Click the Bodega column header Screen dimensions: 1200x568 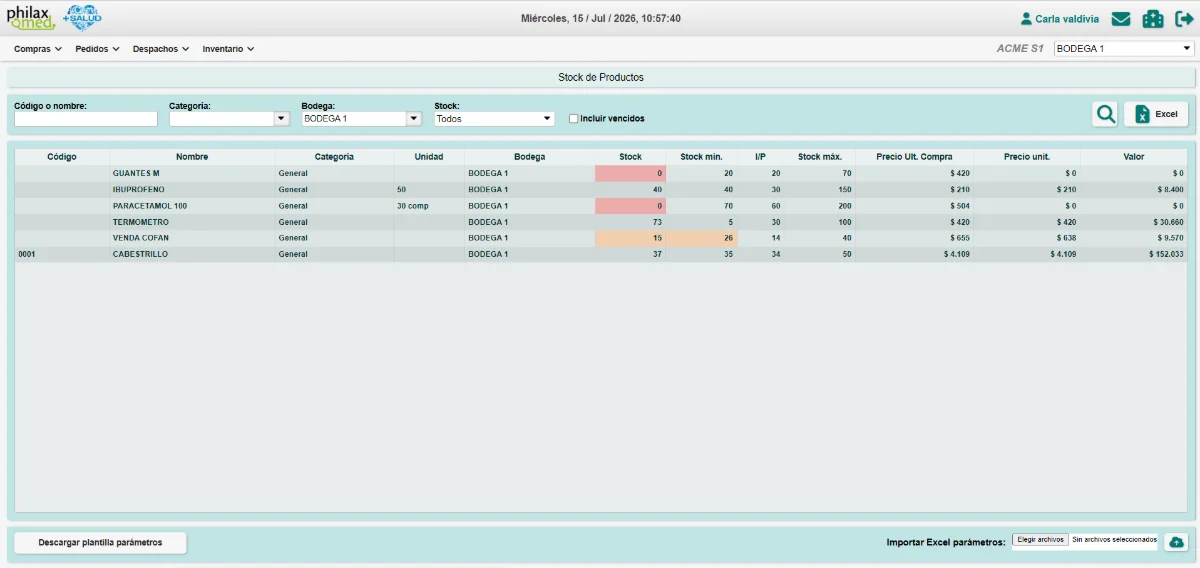tap(530, 157)
